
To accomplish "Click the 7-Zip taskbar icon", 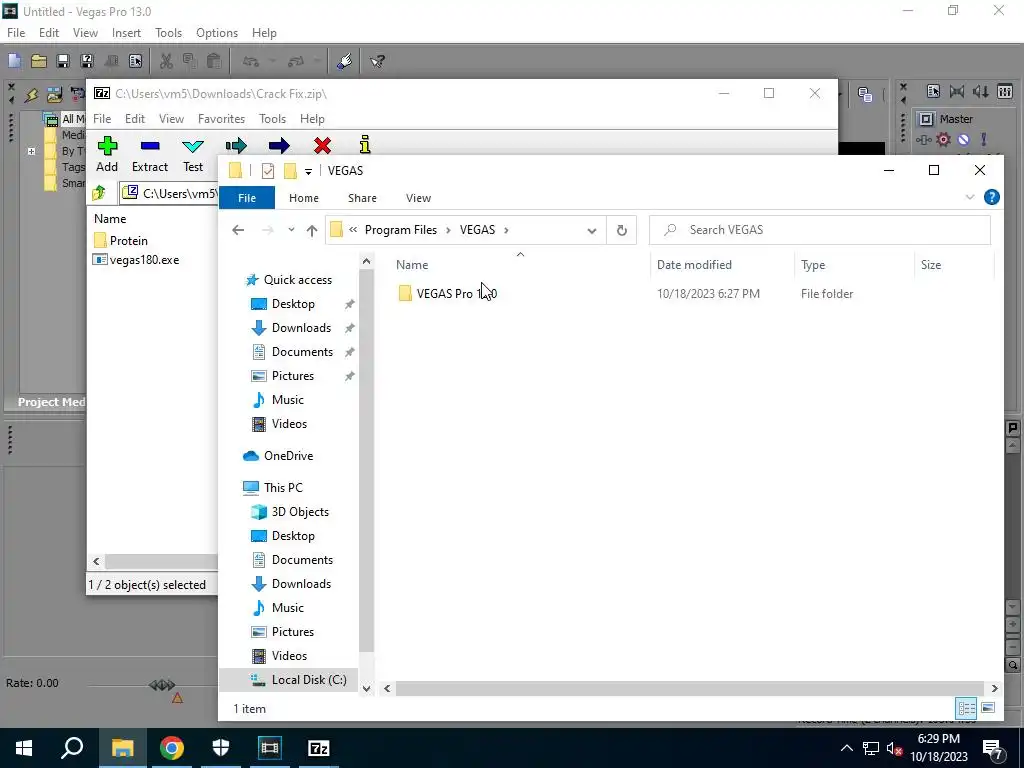I will (319, 748).
